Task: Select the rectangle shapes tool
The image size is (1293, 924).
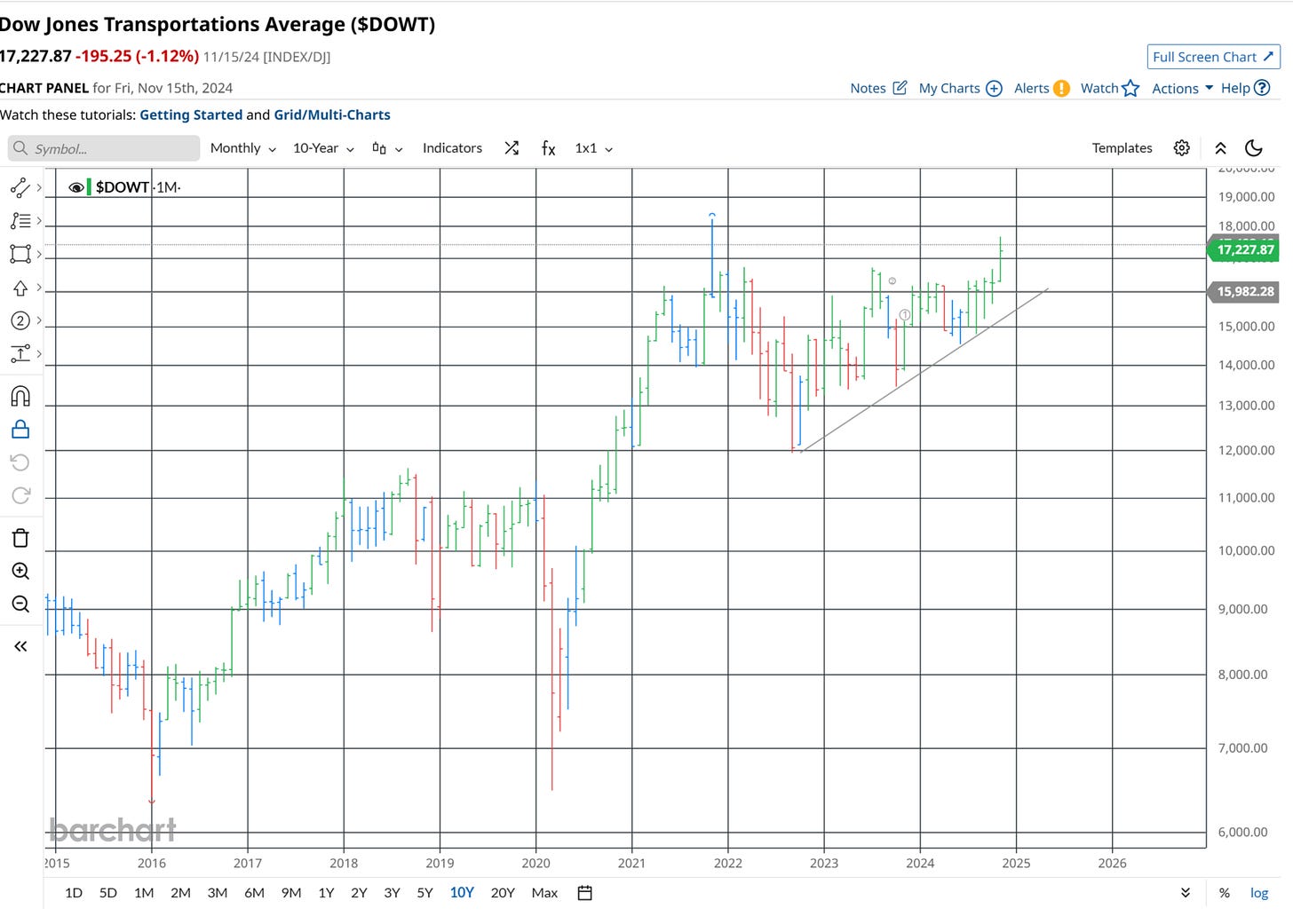Action: pos(20,254)
